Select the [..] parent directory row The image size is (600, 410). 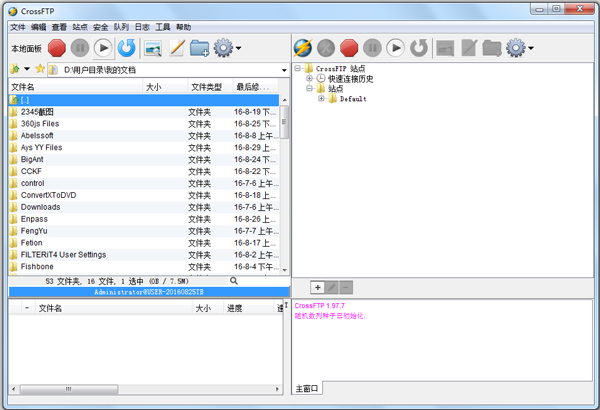pos(144,100)
